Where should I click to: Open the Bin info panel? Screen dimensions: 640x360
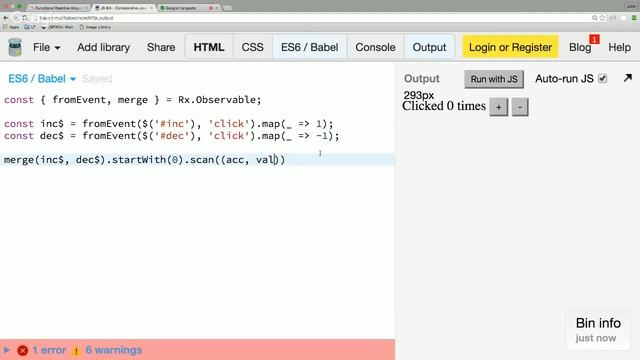coord(598,330)
